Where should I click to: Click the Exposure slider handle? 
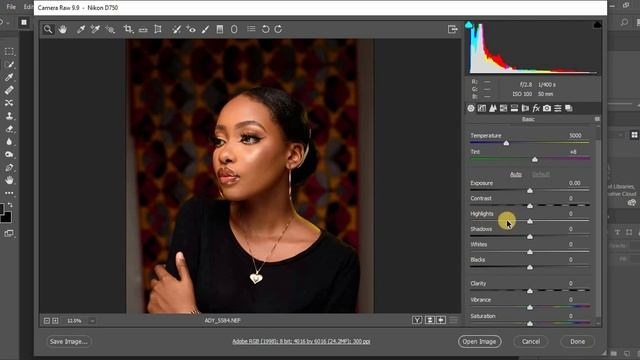tap(530, 191)
